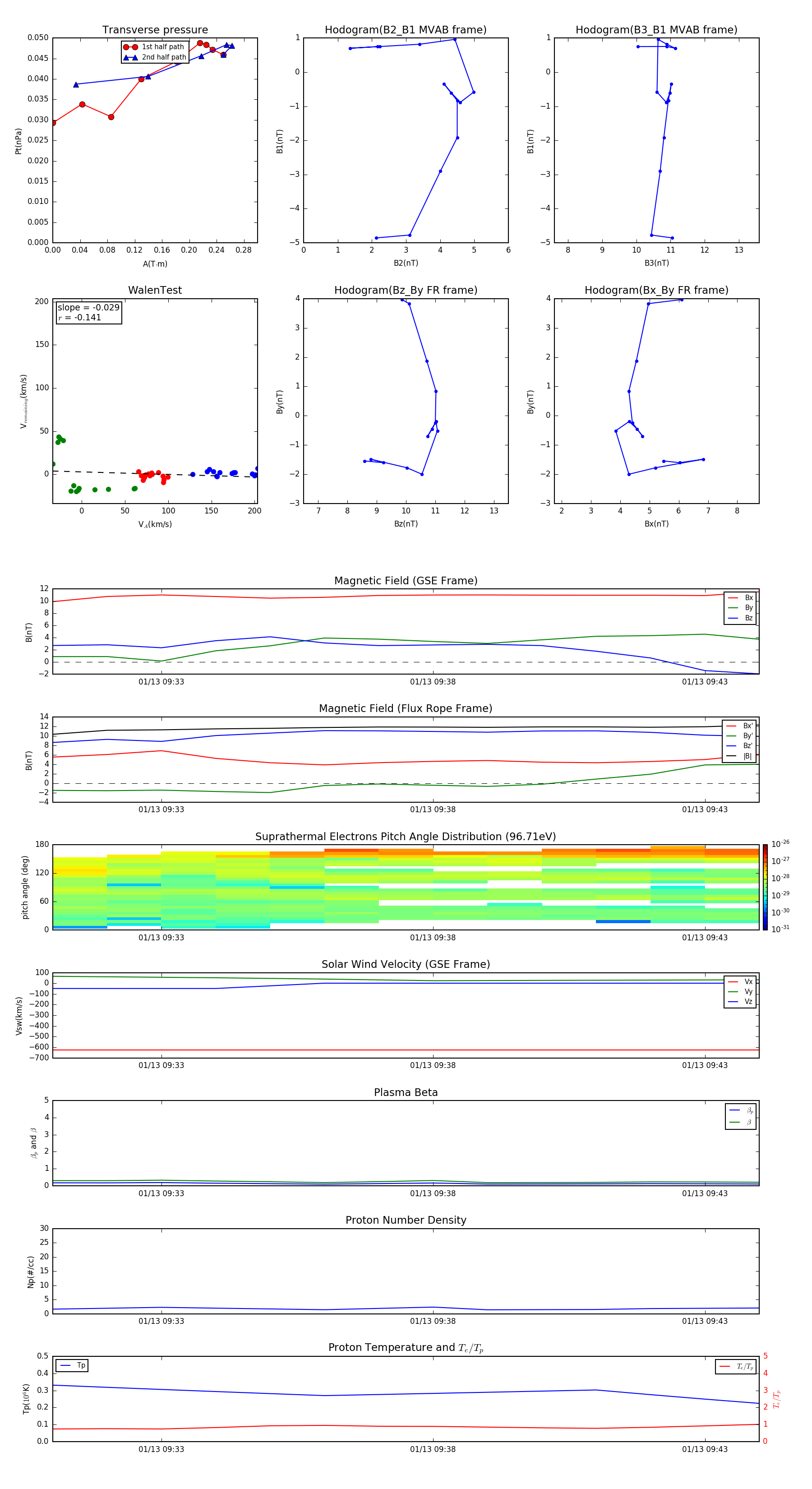Click the 'Bz(nT)' x-axis label
Viewport: 812px width, 1489px height.
(406, 524)
